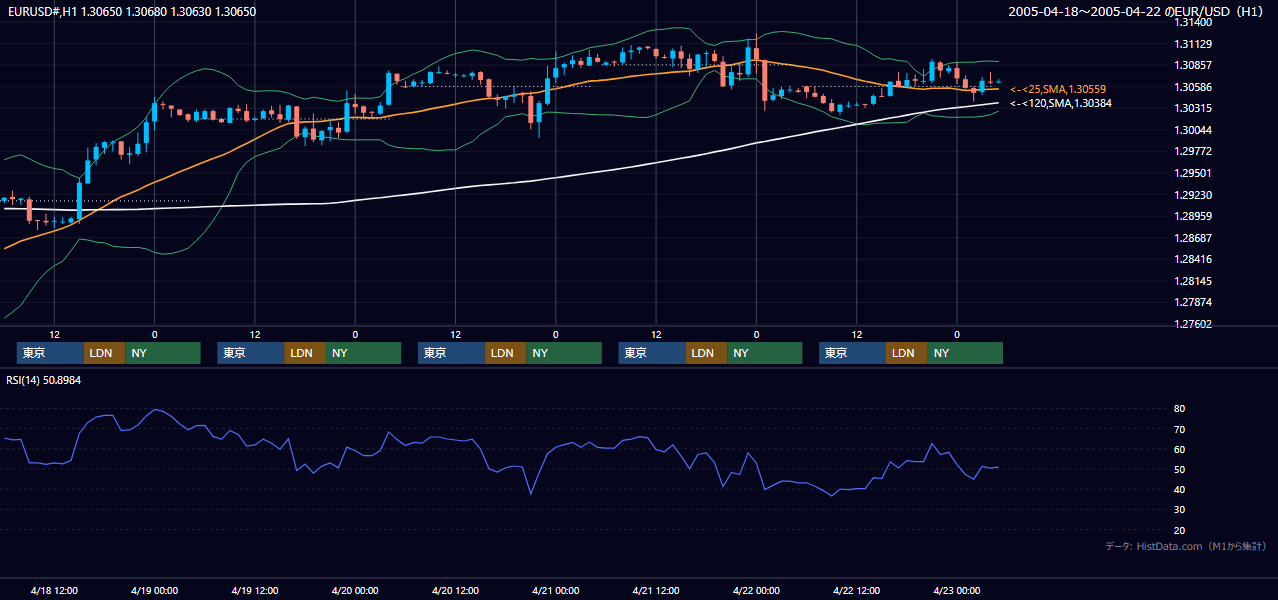Screen dimensions: 1278x600
Task: Click the RSI scale value 50
Action: pyautogui.click(x=1180, y=469)
